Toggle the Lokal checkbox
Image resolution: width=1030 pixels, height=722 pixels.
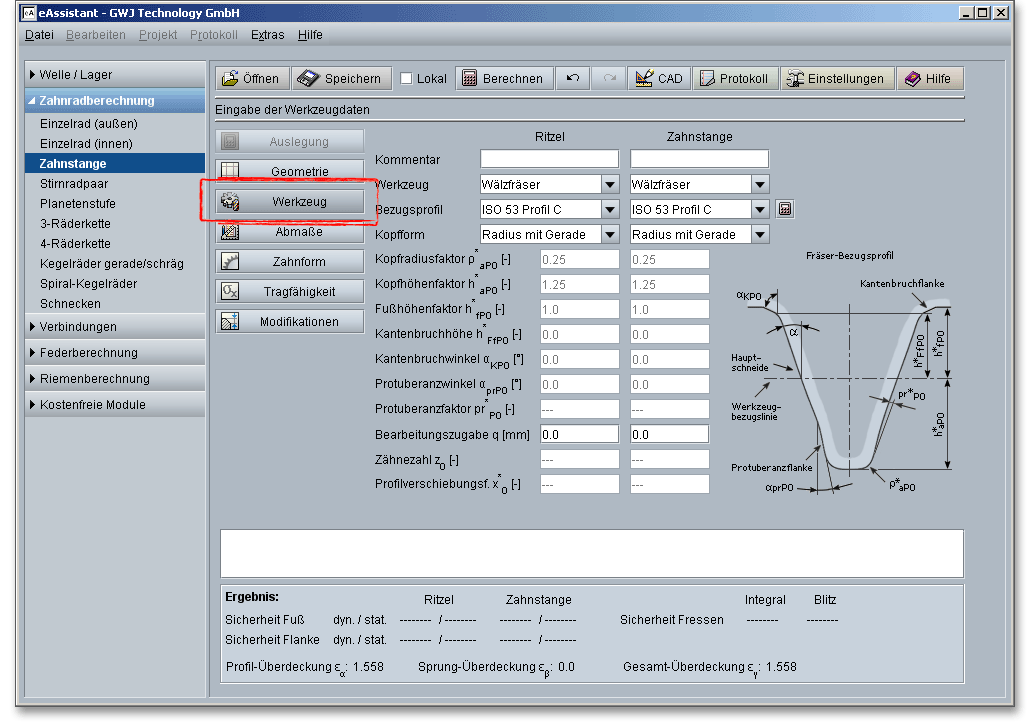coord(407,79)
